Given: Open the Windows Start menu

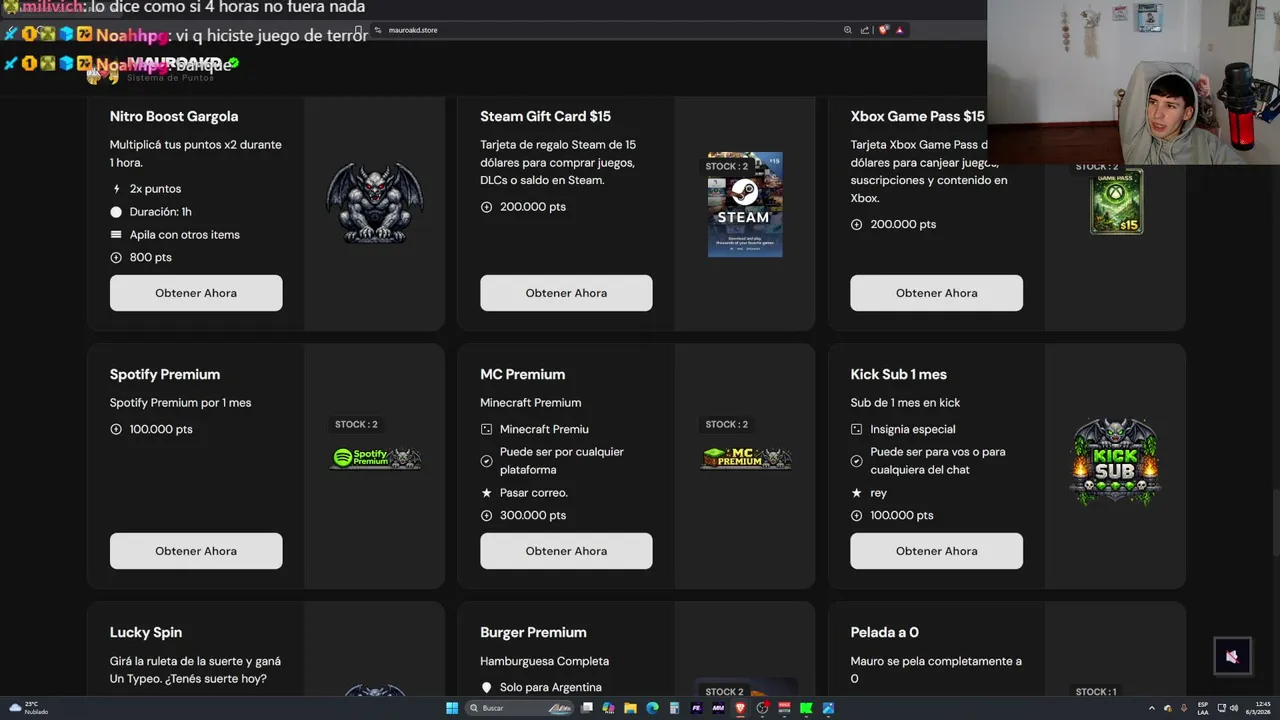Looking at the screenshot, I should coord(452,708).
